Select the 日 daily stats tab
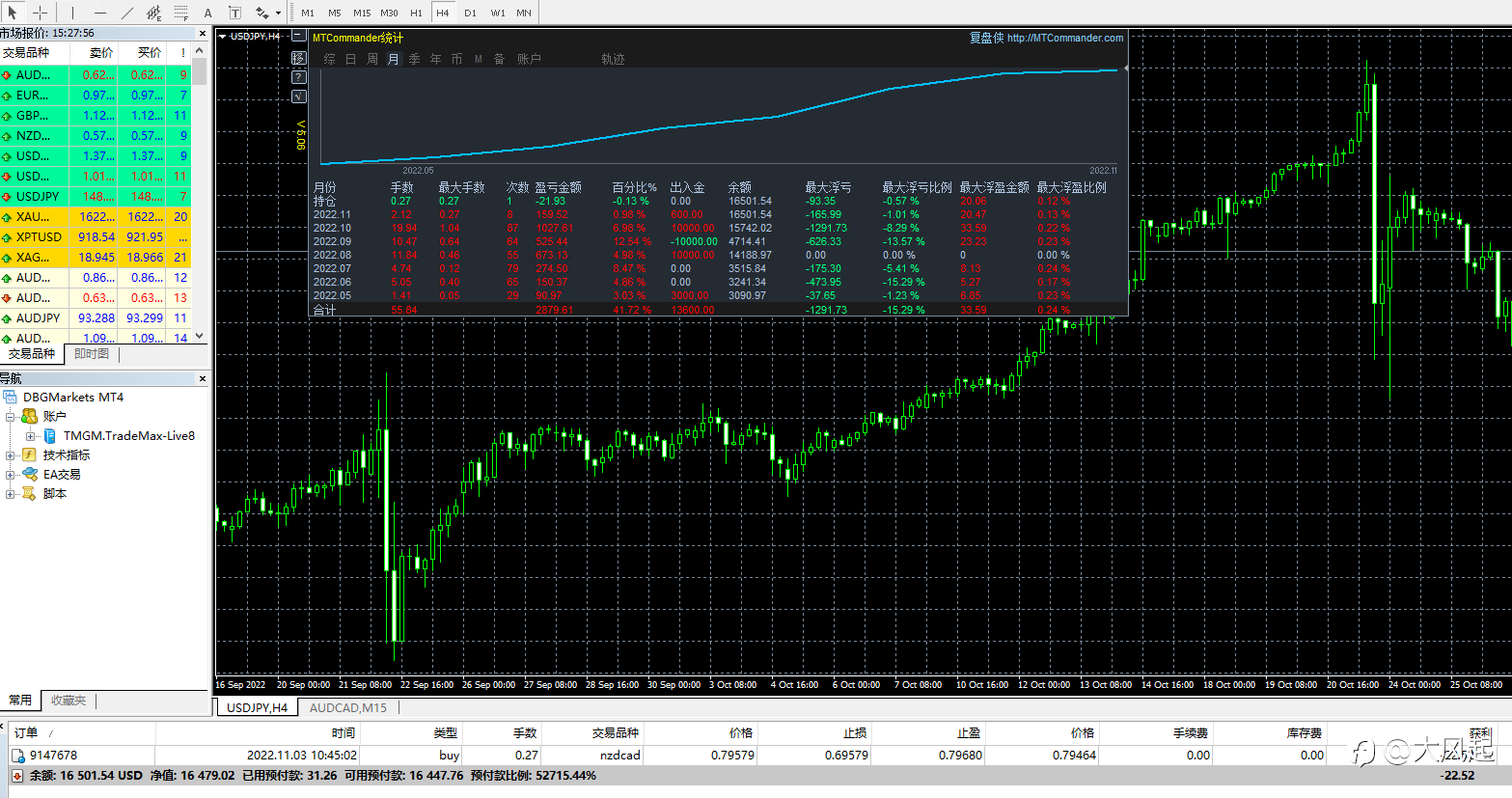Viewport: 1512px width, 798px height. point(351,59)
